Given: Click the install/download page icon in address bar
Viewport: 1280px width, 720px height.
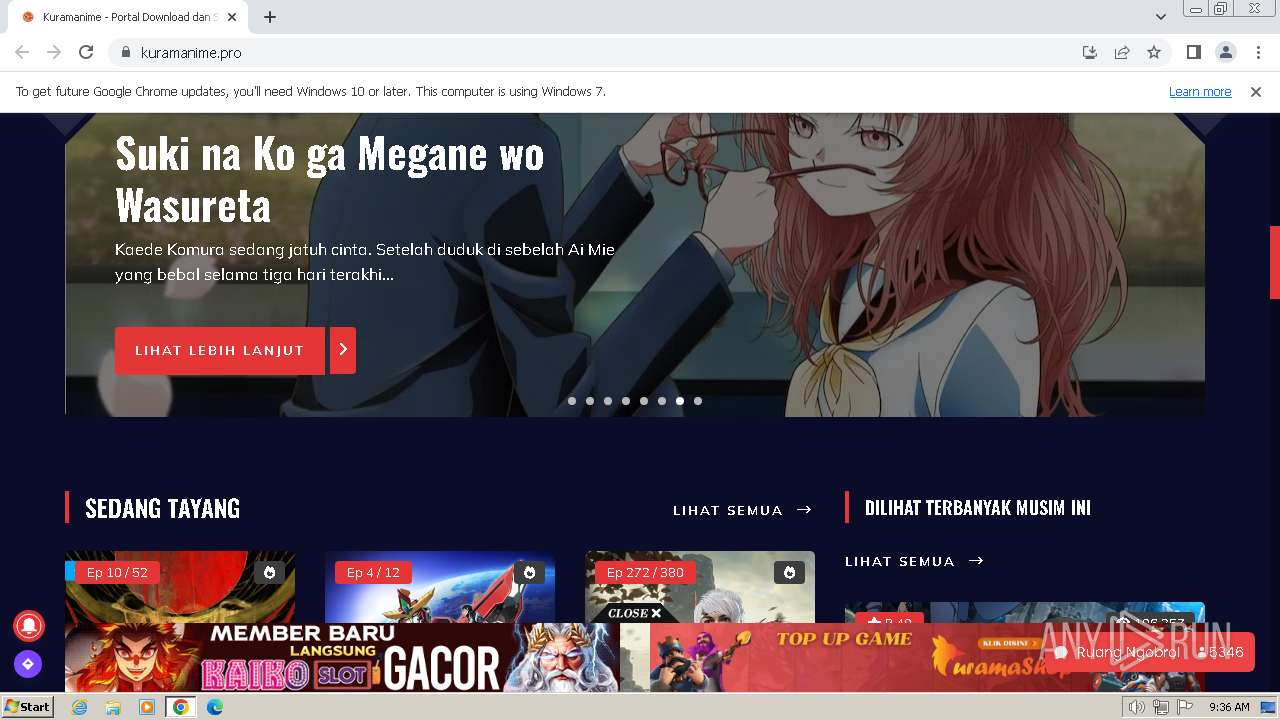Looking at the screenshot, I should click(x=1090, y=52).
